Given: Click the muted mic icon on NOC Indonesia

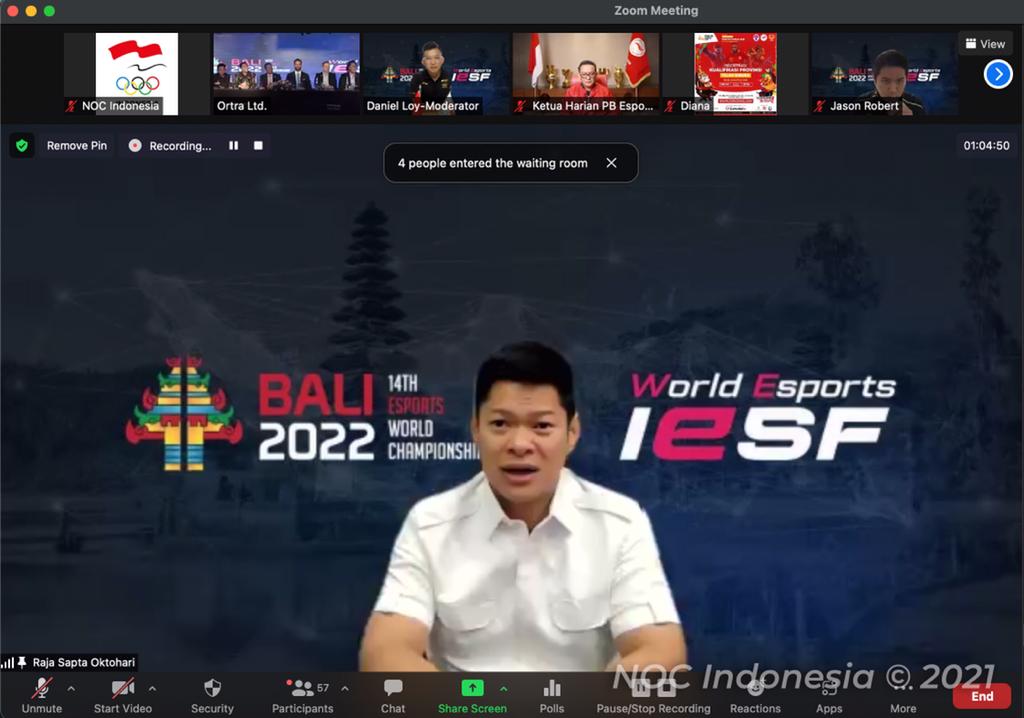Looking at the screenshot, I should [x=71, y=106].
